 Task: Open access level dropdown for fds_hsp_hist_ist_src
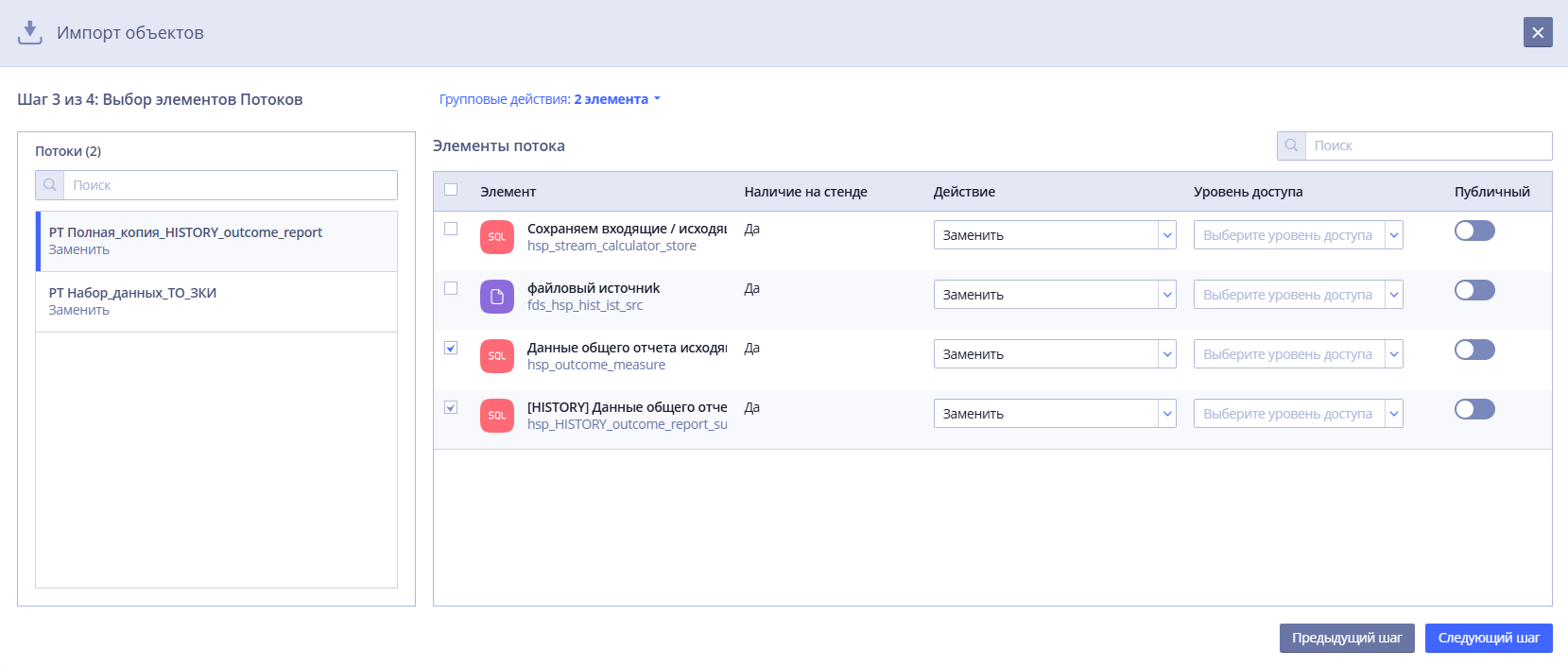click(1299, 295)
